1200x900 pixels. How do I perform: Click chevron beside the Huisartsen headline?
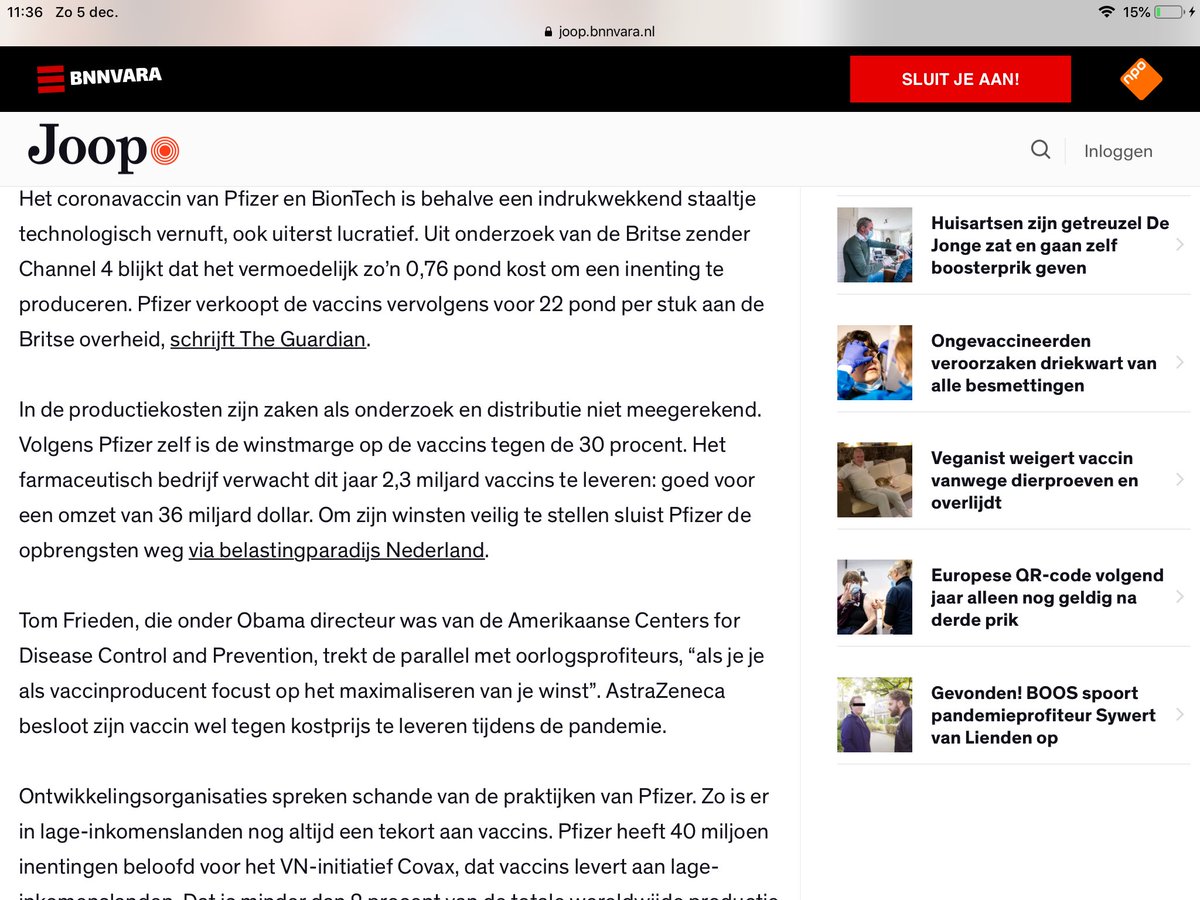click(x=1180, y=245)
